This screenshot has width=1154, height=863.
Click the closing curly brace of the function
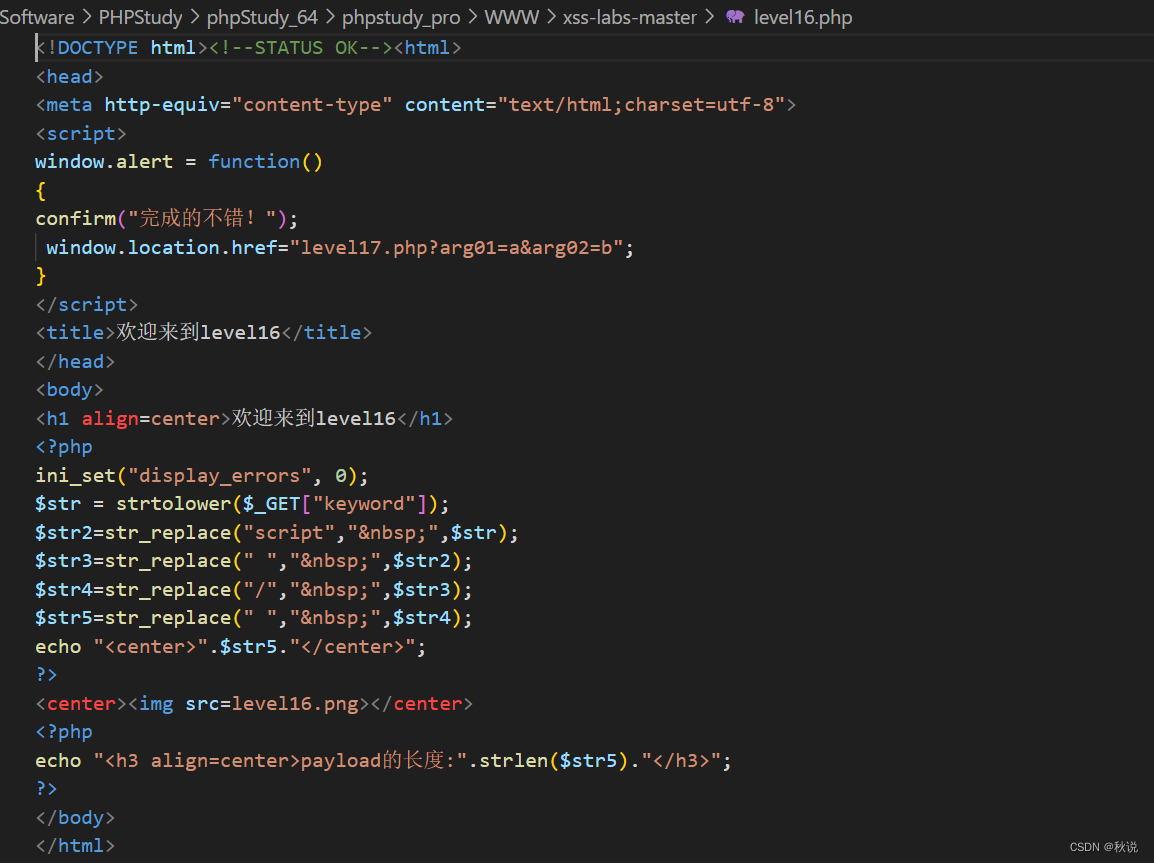click(40, 276)
